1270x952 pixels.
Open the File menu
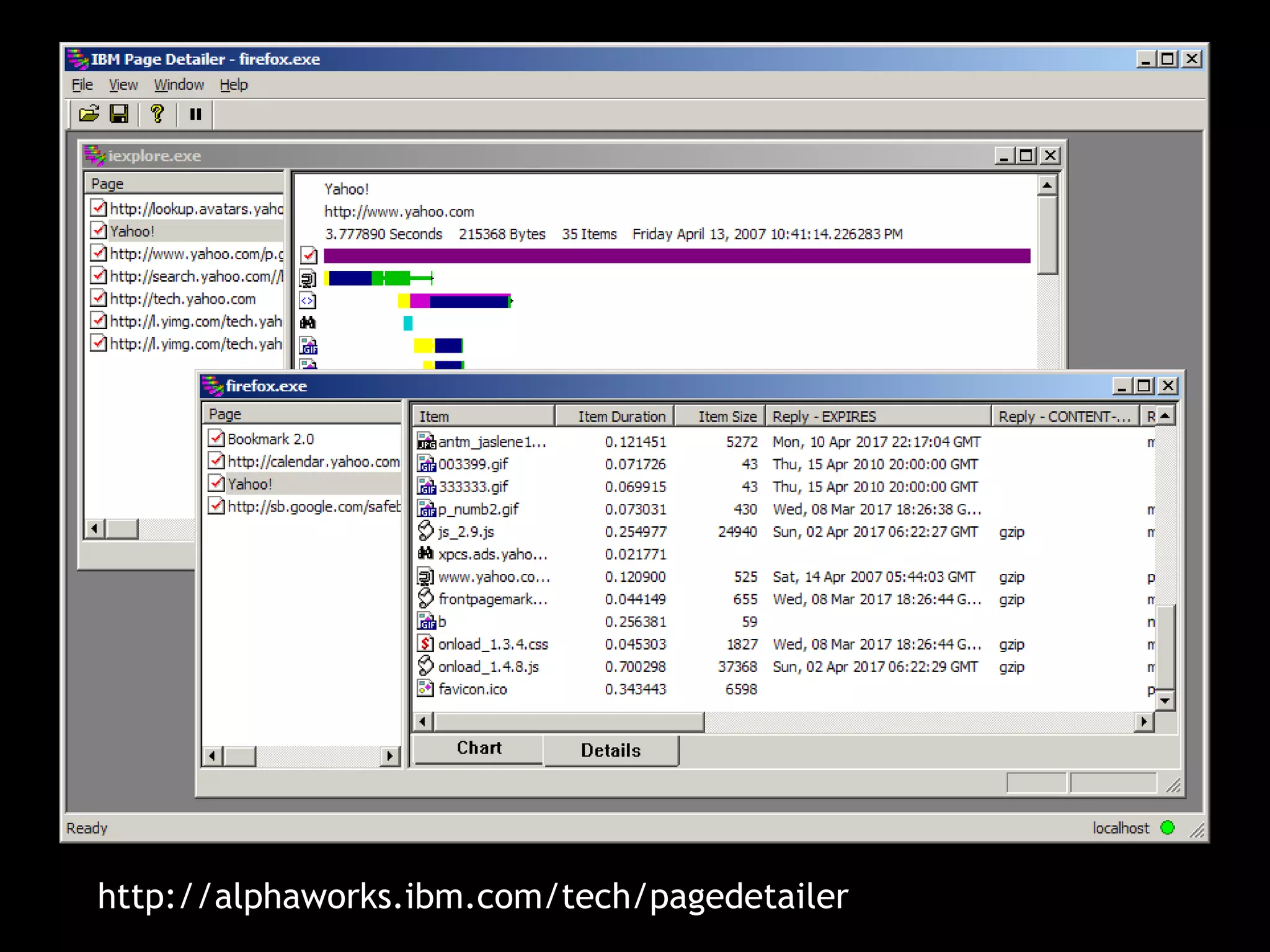[x=82, y=85]
